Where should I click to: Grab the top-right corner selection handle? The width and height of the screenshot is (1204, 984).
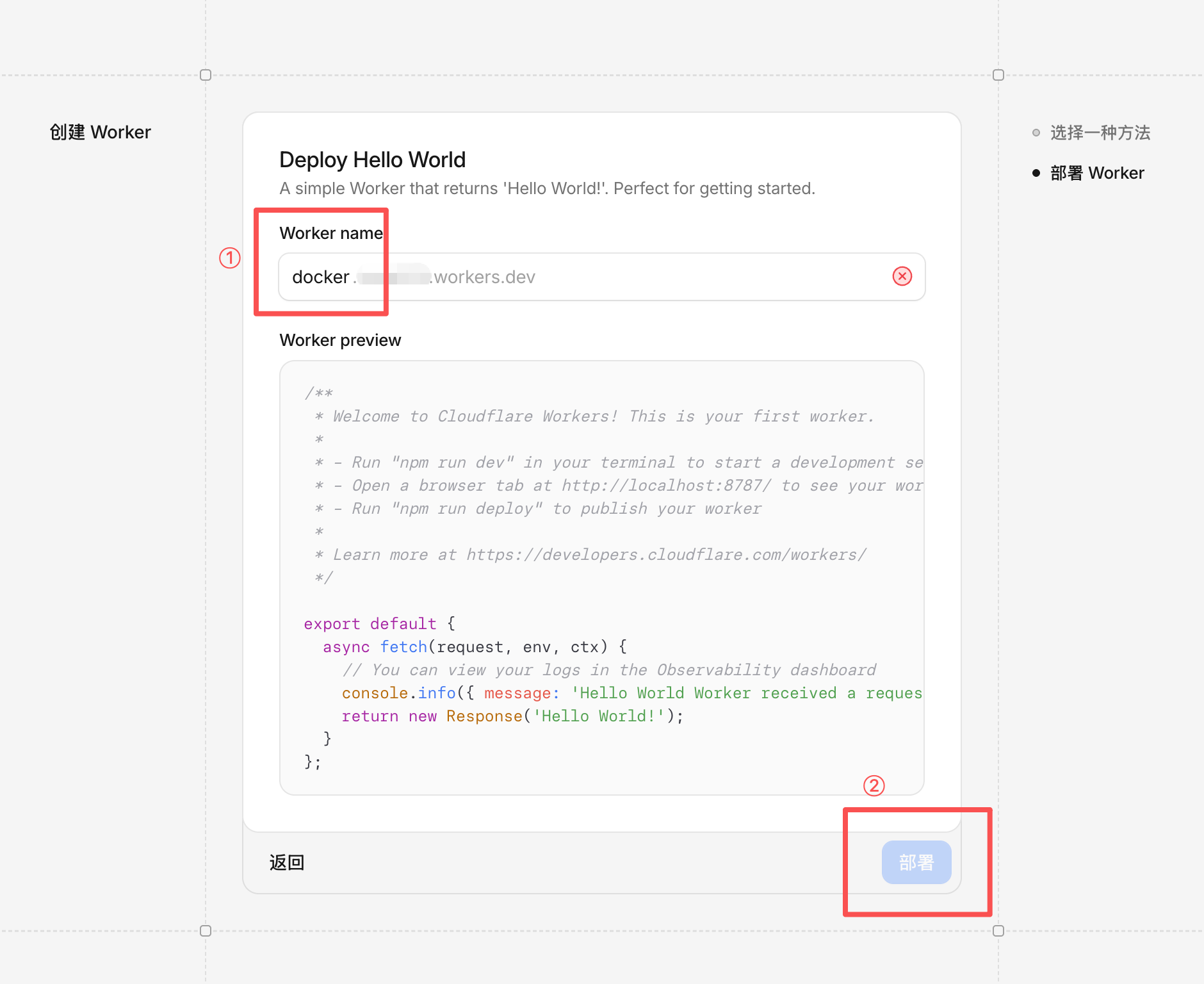pyautogui.click(x=998, y=75)
